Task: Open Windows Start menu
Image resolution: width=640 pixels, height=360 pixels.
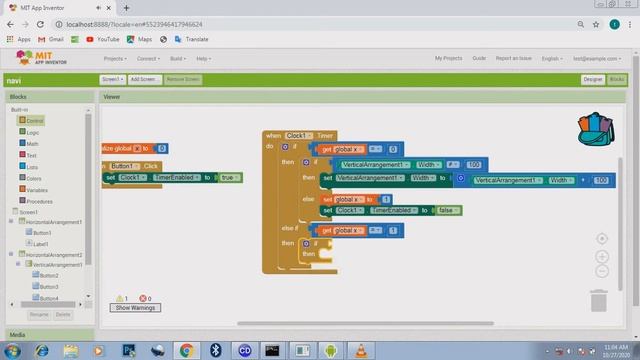Action: (12, 351)
